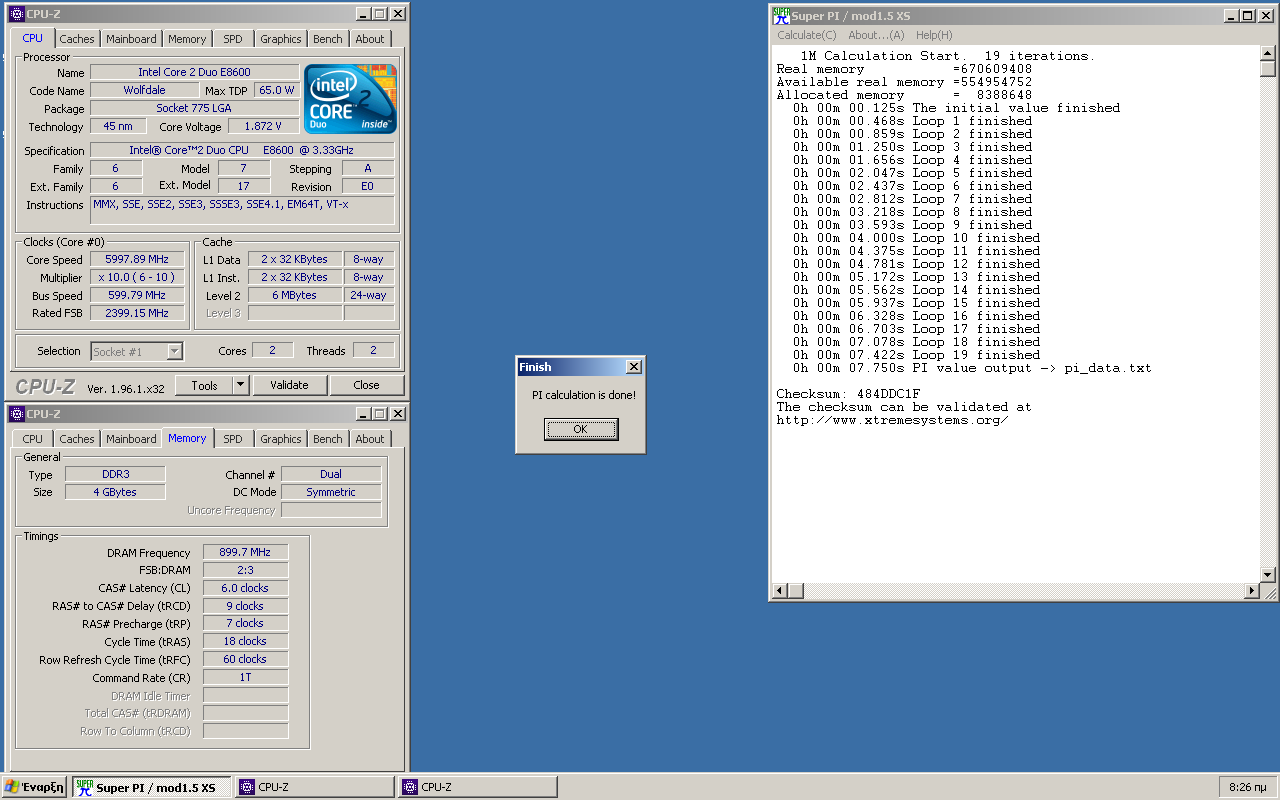Open Mainboard tab in top CPU-Z window
1280x800 pixels.
131,39
